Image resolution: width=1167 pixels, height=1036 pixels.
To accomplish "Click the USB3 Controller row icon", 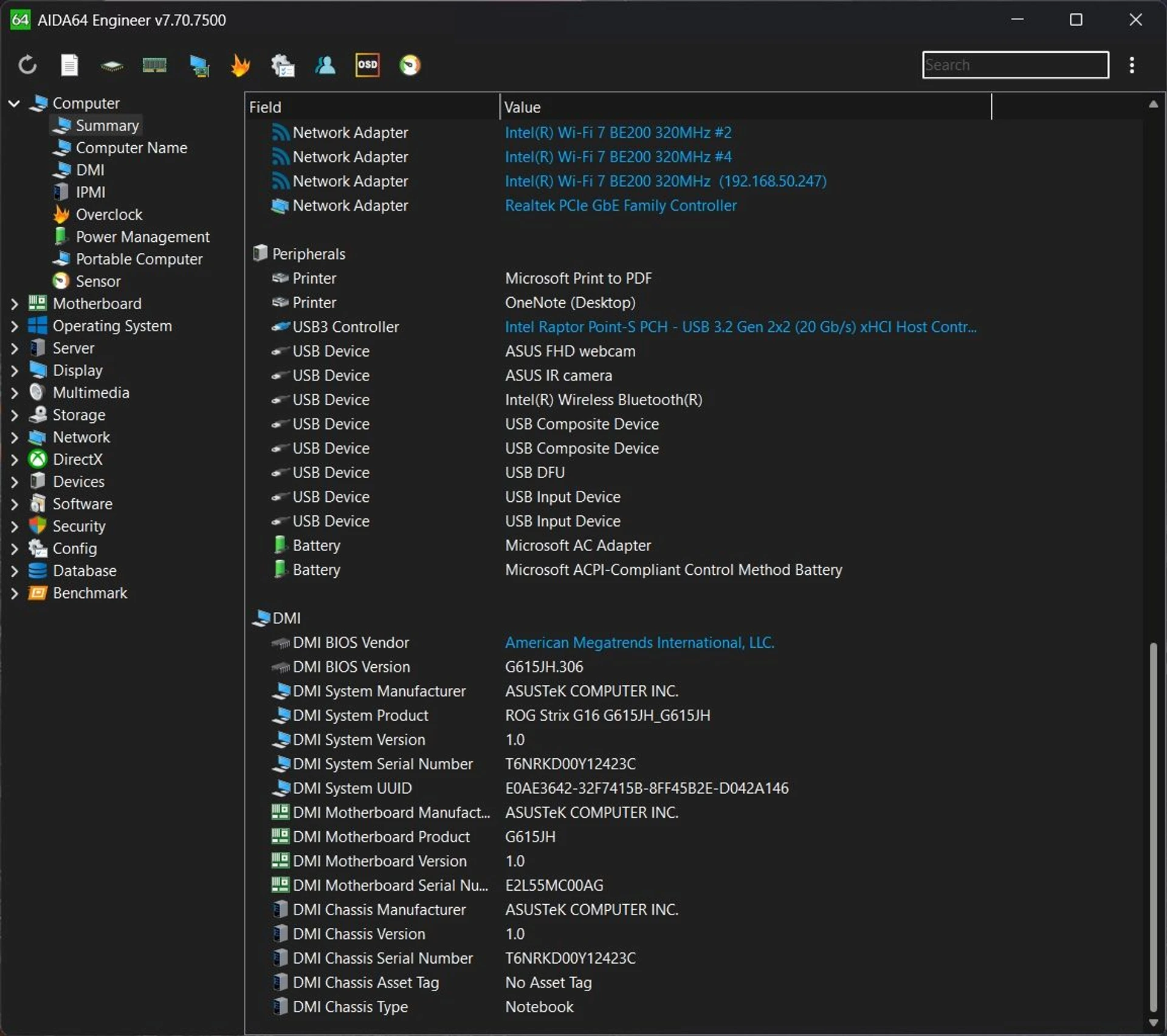I will (280, 327).
